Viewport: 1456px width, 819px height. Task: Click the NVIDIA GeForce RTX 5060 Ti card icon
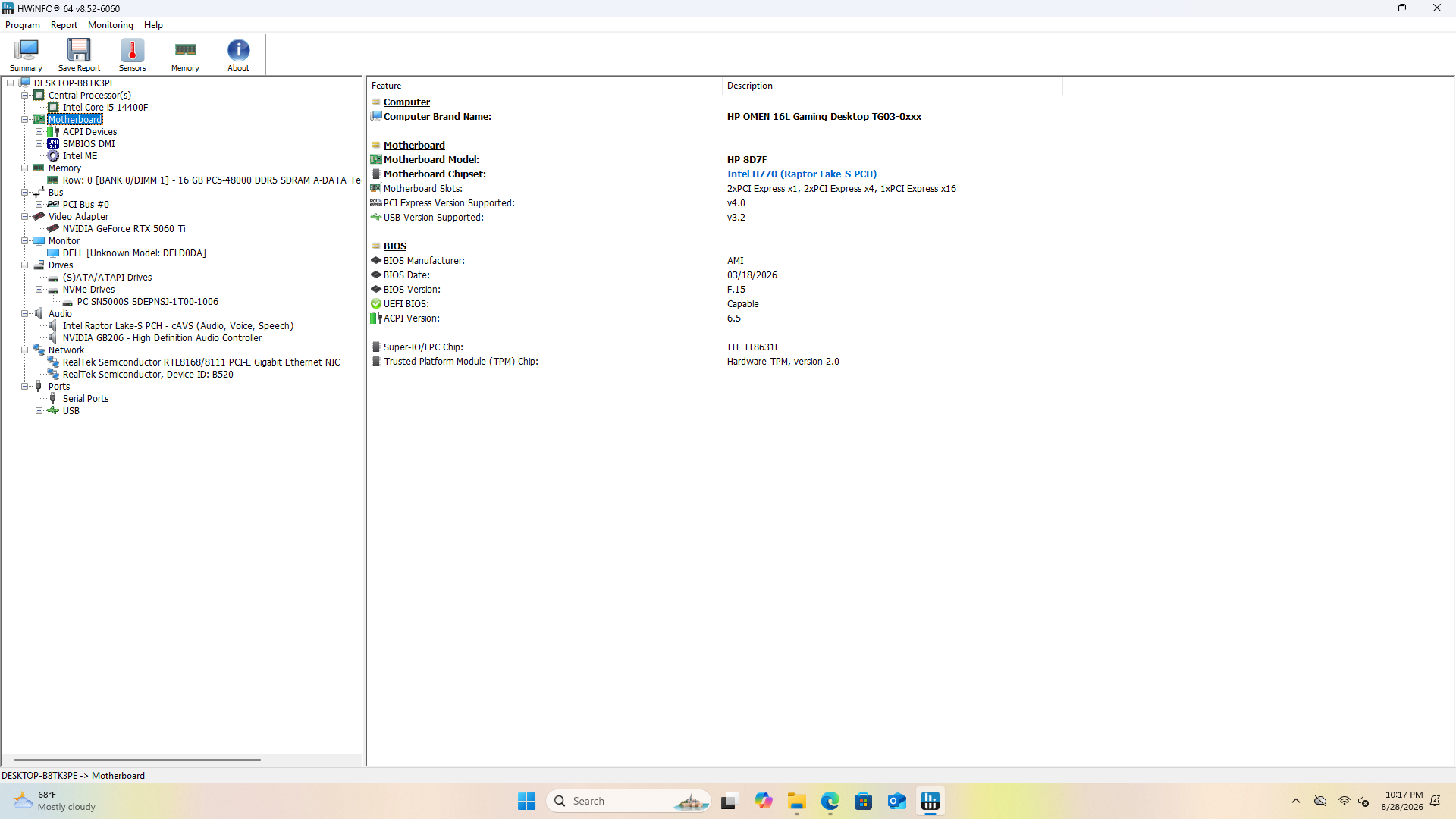coord(53,229)
